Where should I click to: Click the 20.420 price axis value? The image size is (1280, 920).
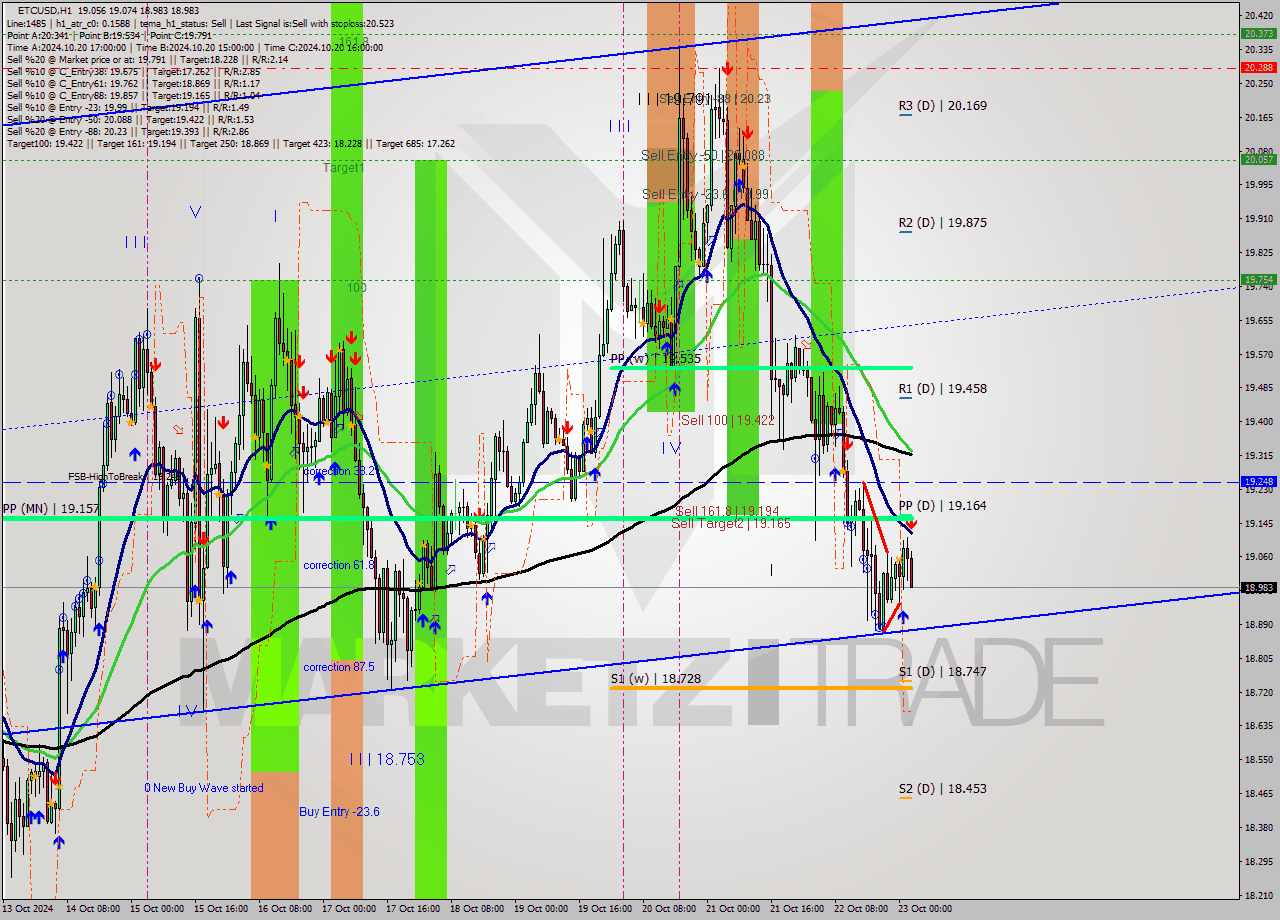coord(1258,15)
